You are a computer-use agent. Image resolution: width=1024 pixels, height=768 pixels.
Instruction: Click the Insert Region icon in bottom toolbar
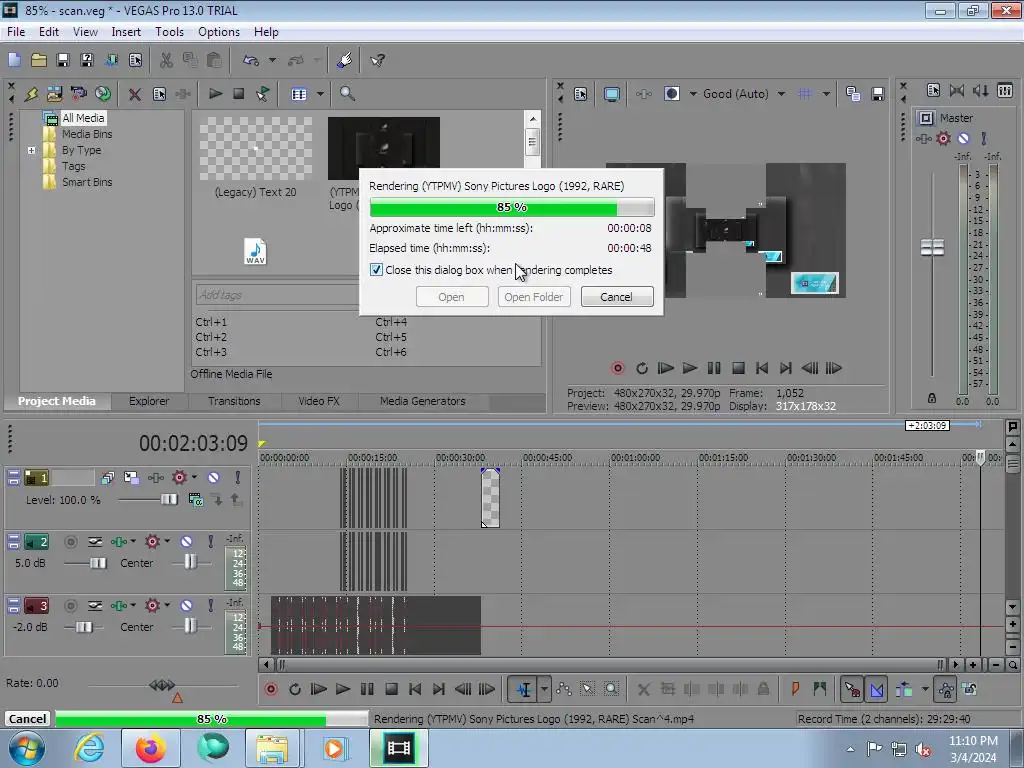click(x=820, y=689)
